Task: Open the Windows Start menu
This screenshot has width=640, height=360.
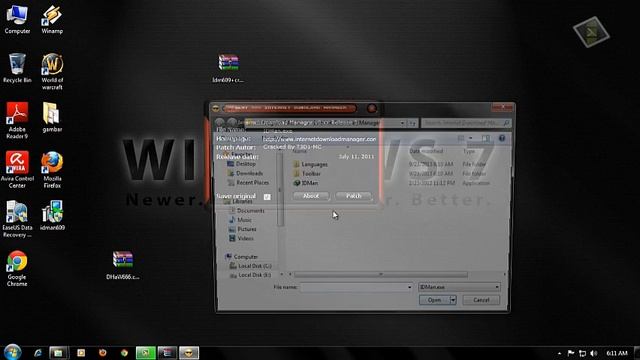Action: click(x=12, y=352)
